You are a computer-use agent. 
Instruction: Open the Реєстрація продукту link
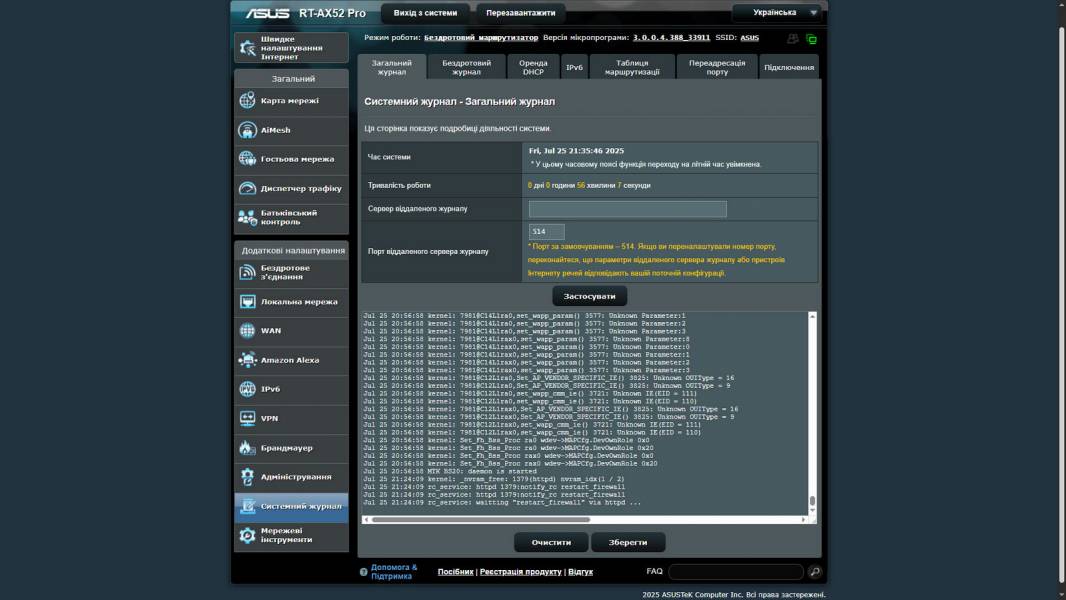coord(520,572)
